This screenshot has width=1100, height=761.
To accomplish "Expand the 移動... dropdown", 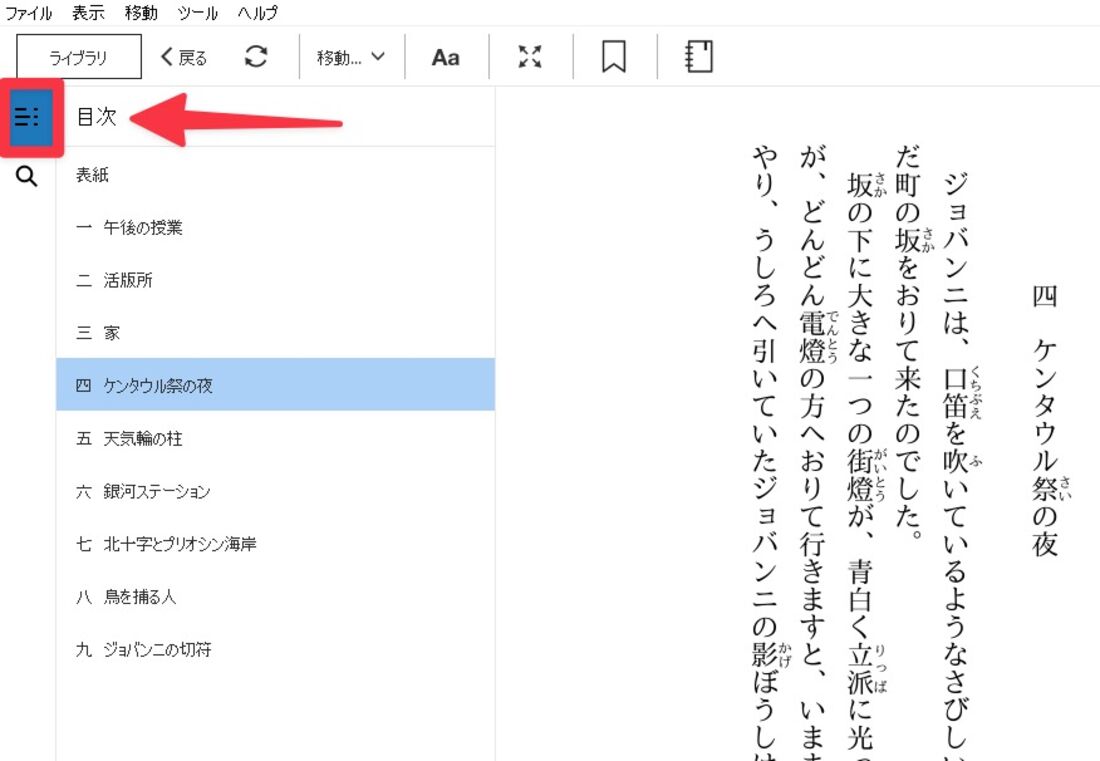I will coord(351,58).
